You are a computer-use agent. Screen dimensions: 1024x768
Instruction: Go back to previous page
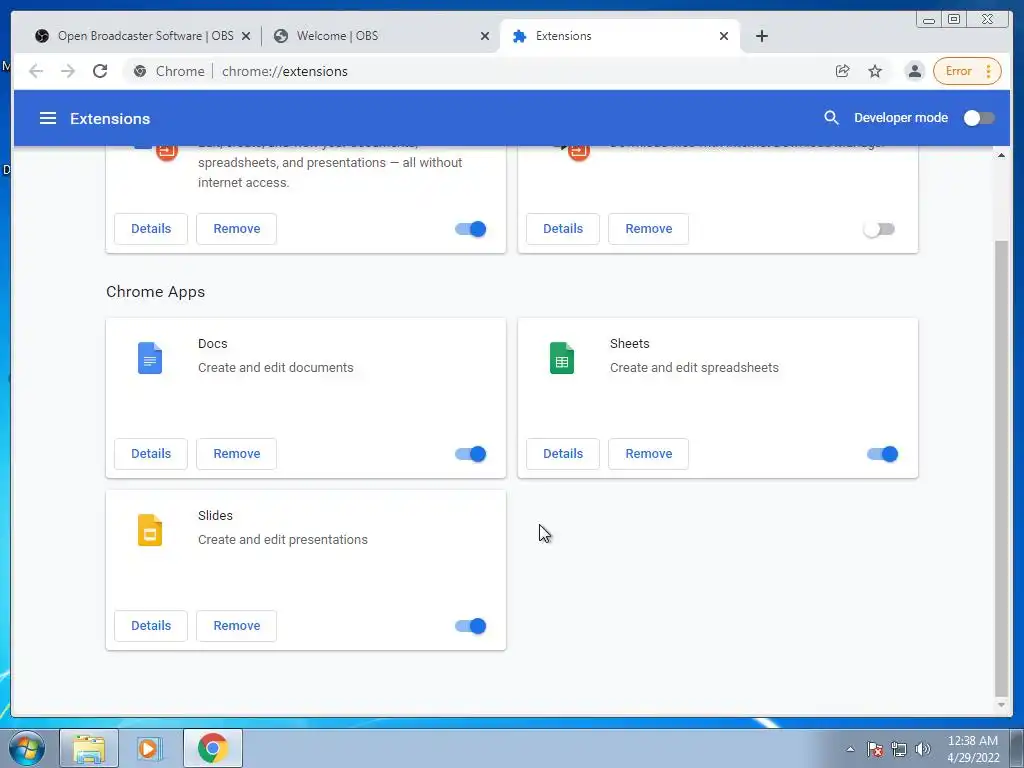coord(36,71)
